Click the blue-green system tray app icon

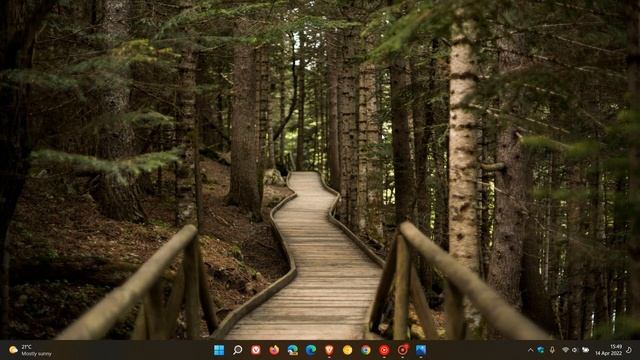(541, 350)
